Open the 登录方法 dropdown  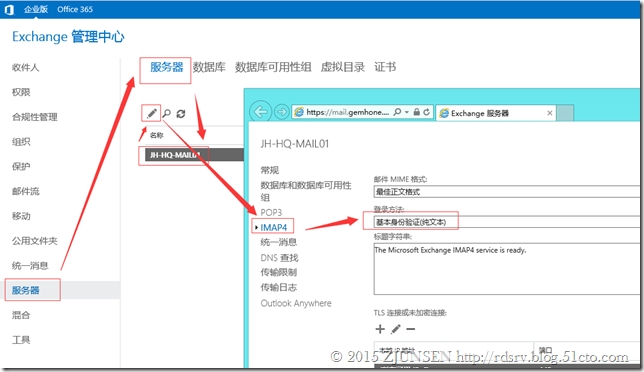[507, 222]
